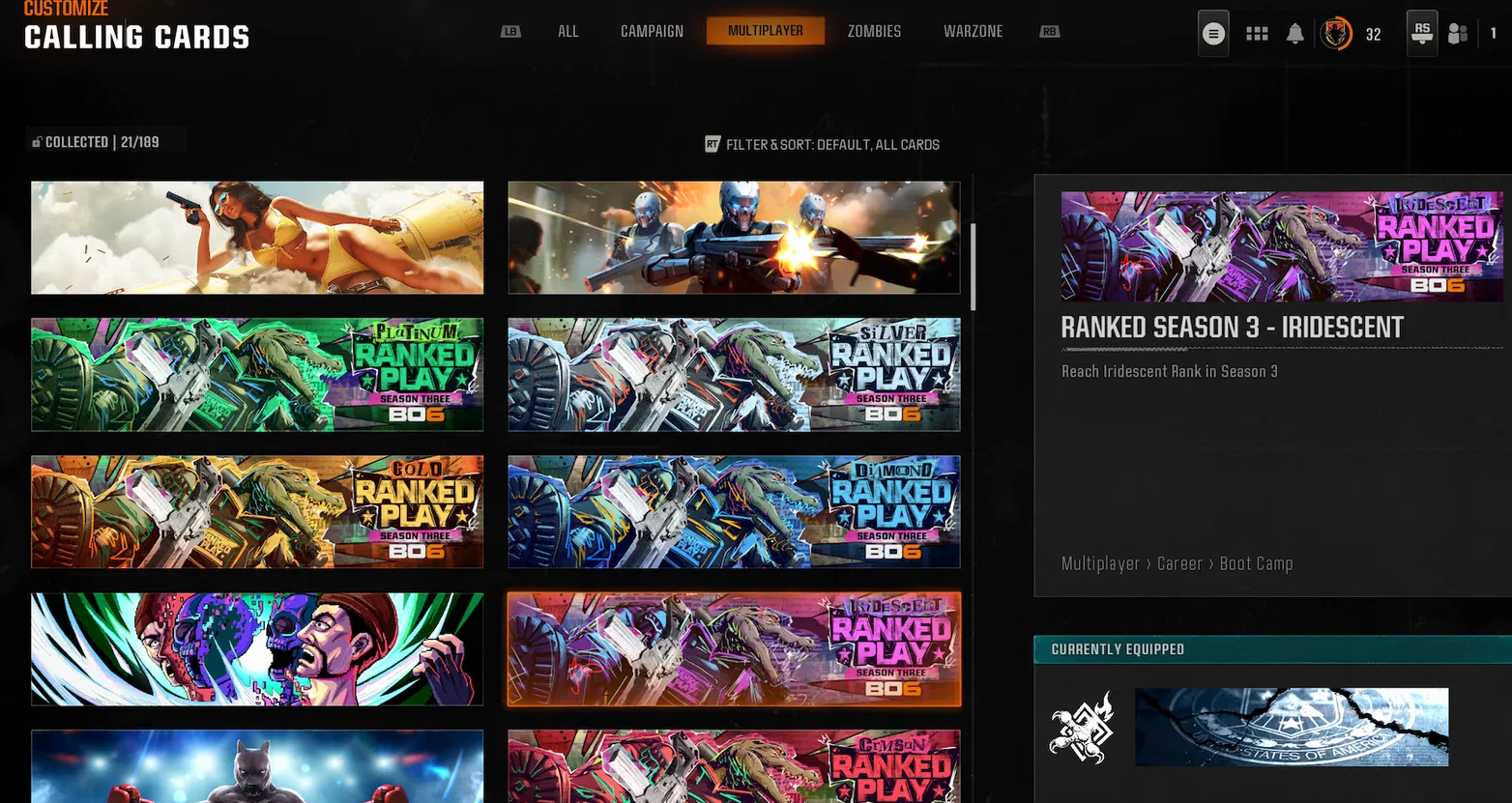Select Diamond Ranked Play calling card

(x=734, y=512)
